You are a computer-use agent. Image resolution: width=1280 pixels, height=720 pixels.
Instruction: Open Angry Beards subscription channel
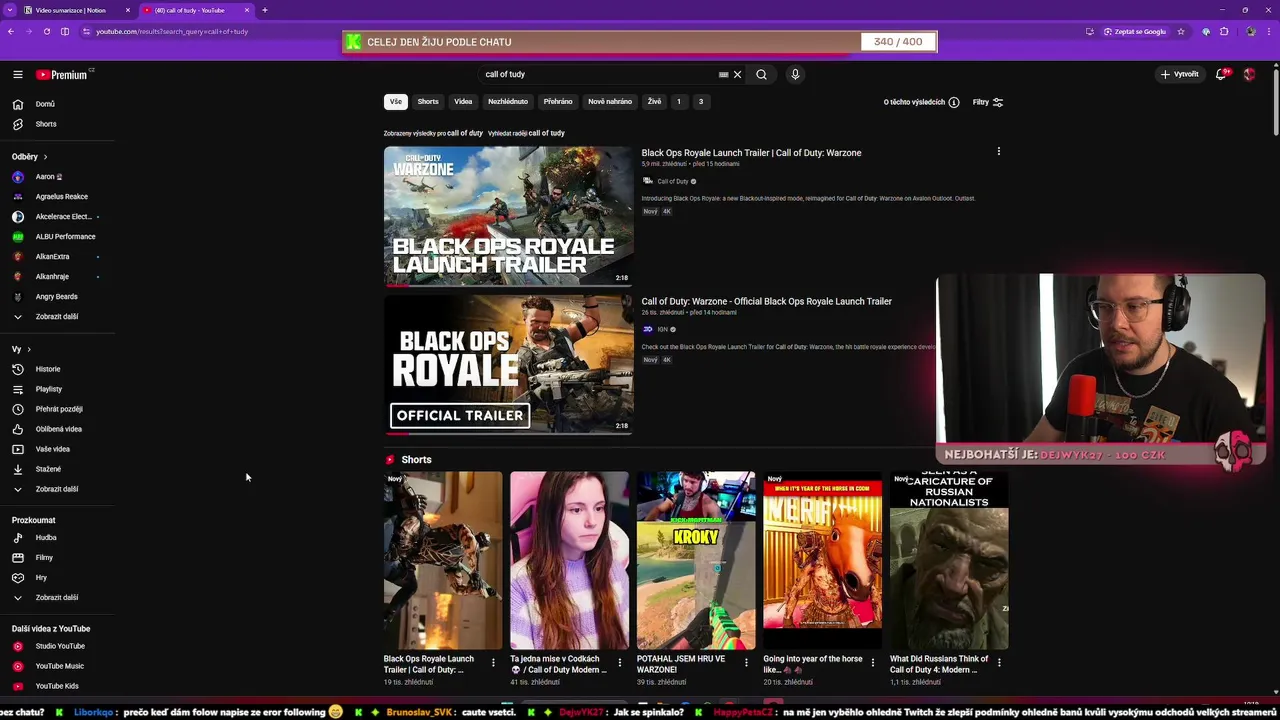click(x=56, y=297)
